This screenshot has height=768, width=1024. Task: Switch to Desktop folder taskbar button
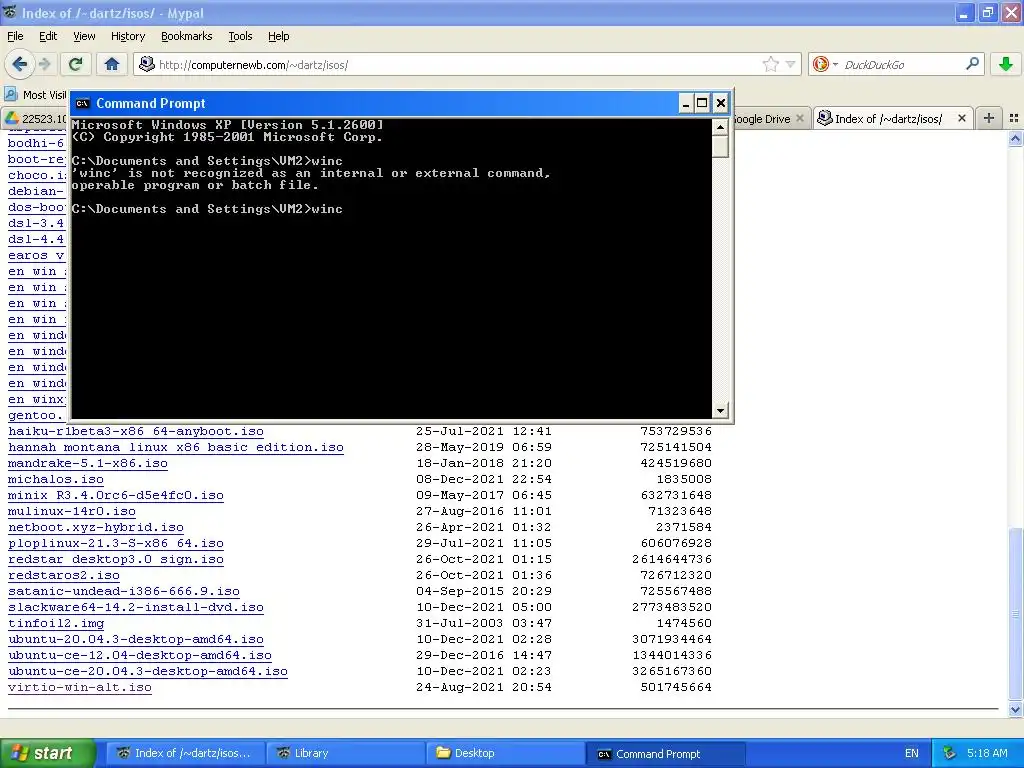[x=505, y=754]
